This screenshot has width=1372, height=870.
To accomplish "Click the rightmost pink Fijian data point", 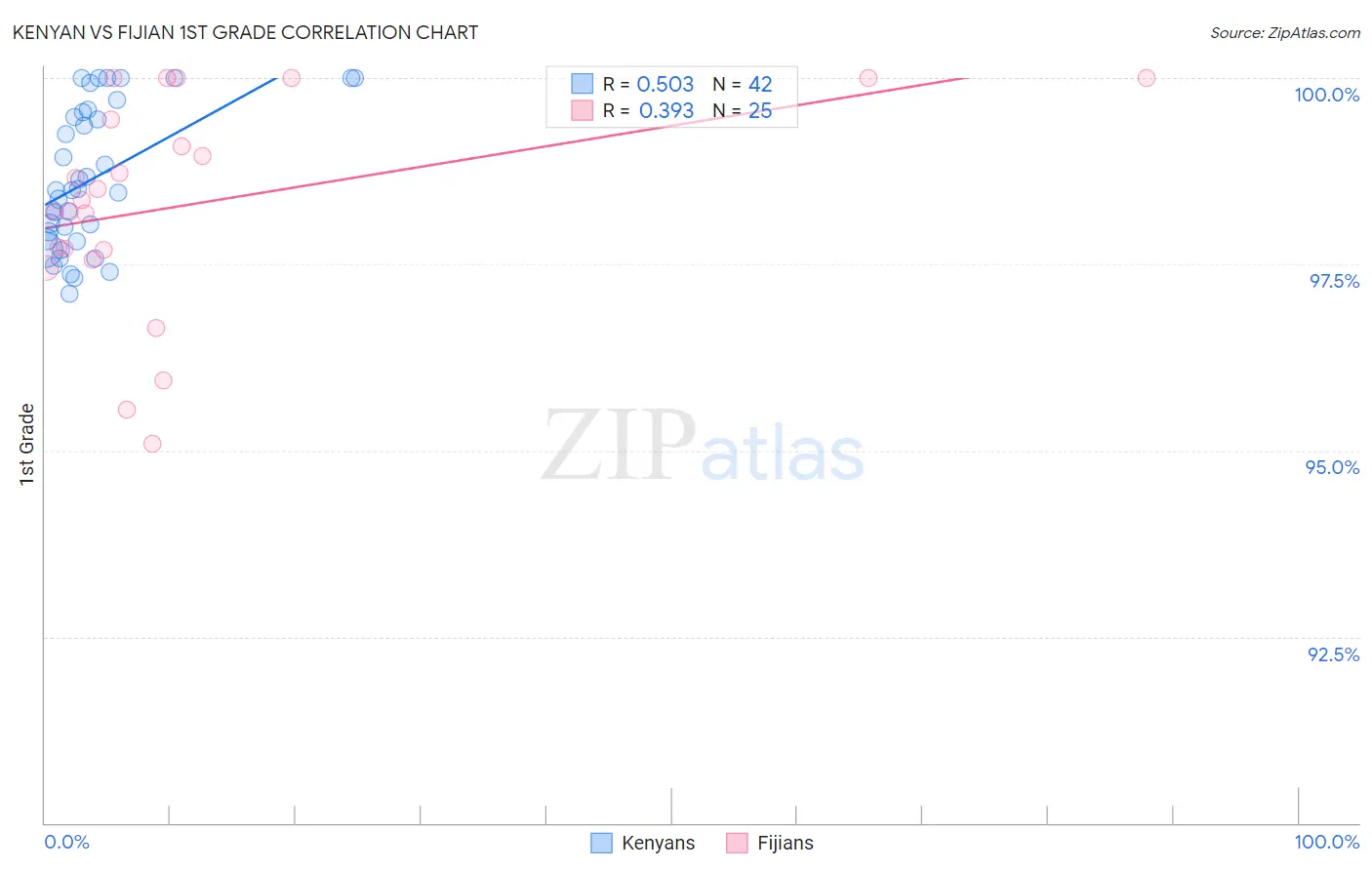I will (1147, 78).
